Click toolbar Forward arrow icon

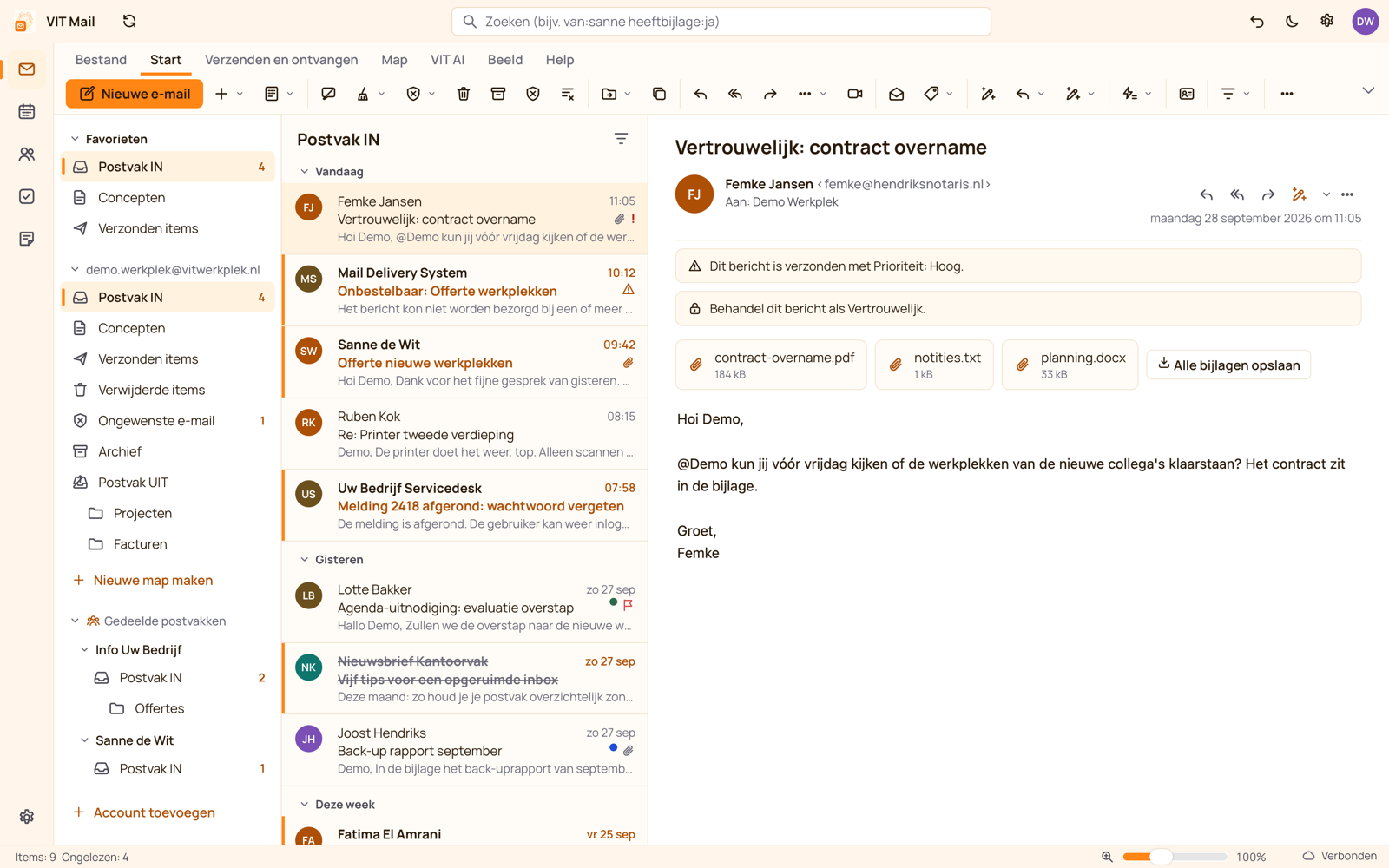coord(770,94)
